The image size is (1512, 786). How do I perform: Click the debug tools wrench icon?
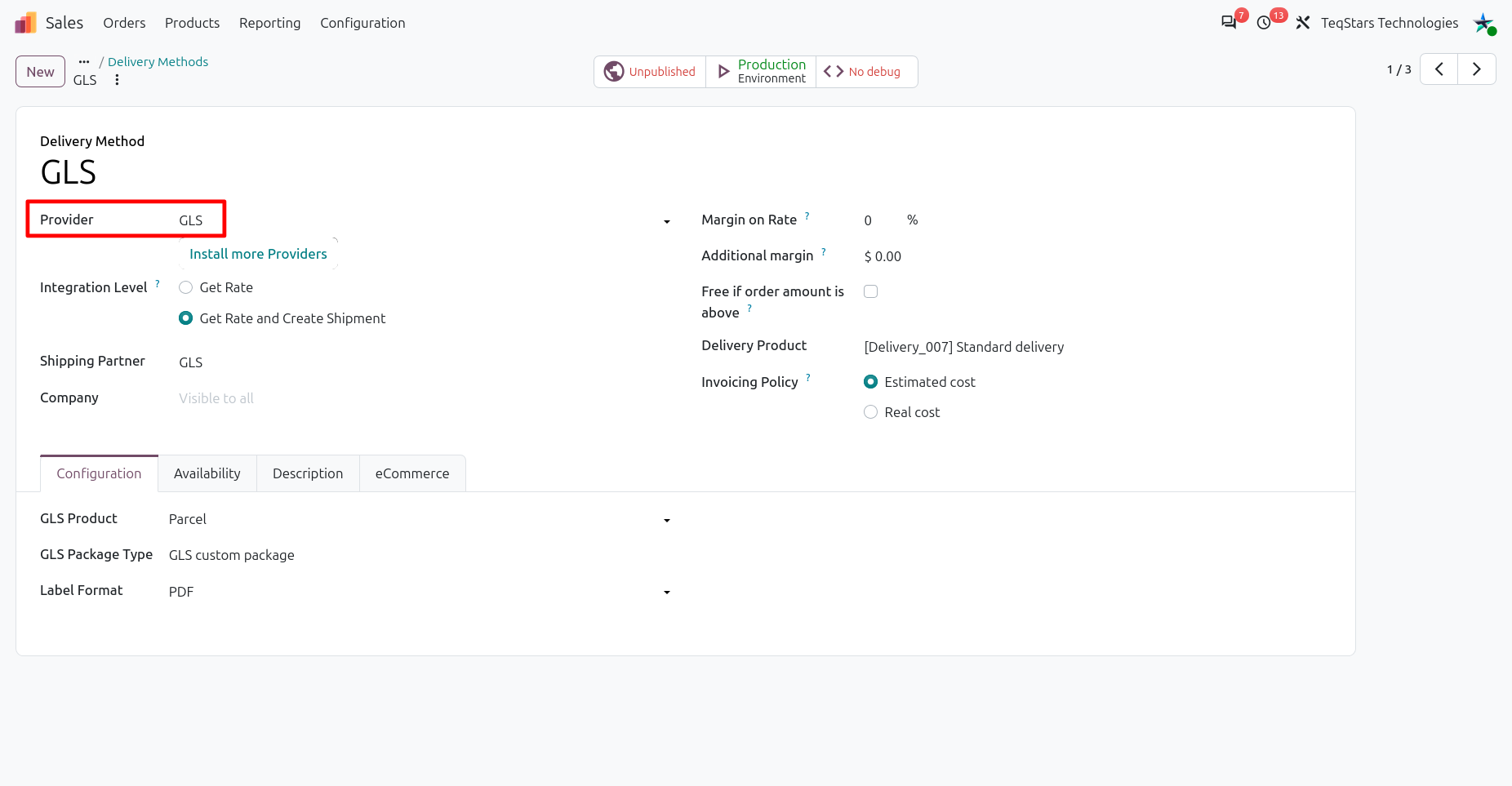tap(1303, 23)
